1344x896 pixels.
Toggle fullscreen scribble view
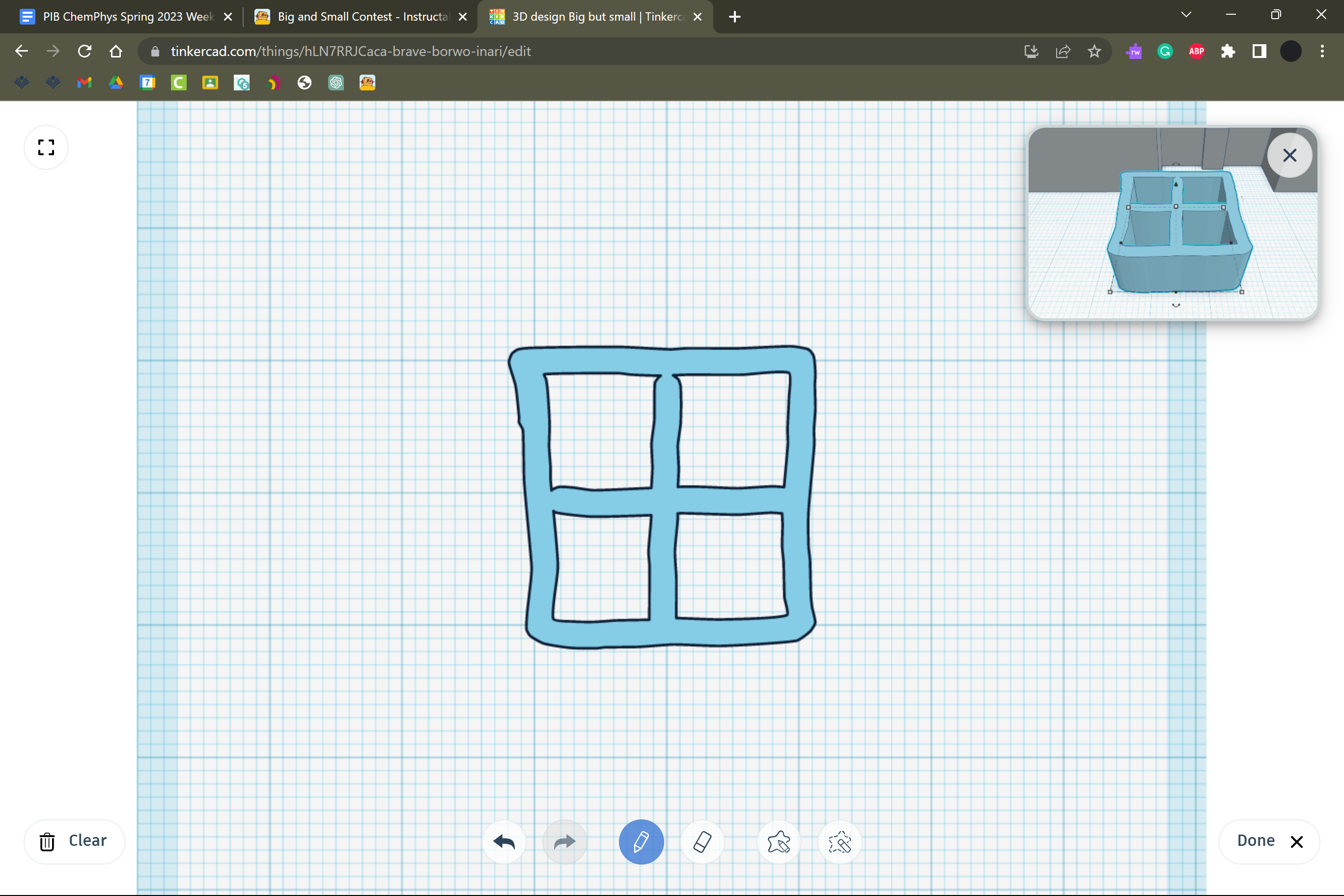coord(46,147)
